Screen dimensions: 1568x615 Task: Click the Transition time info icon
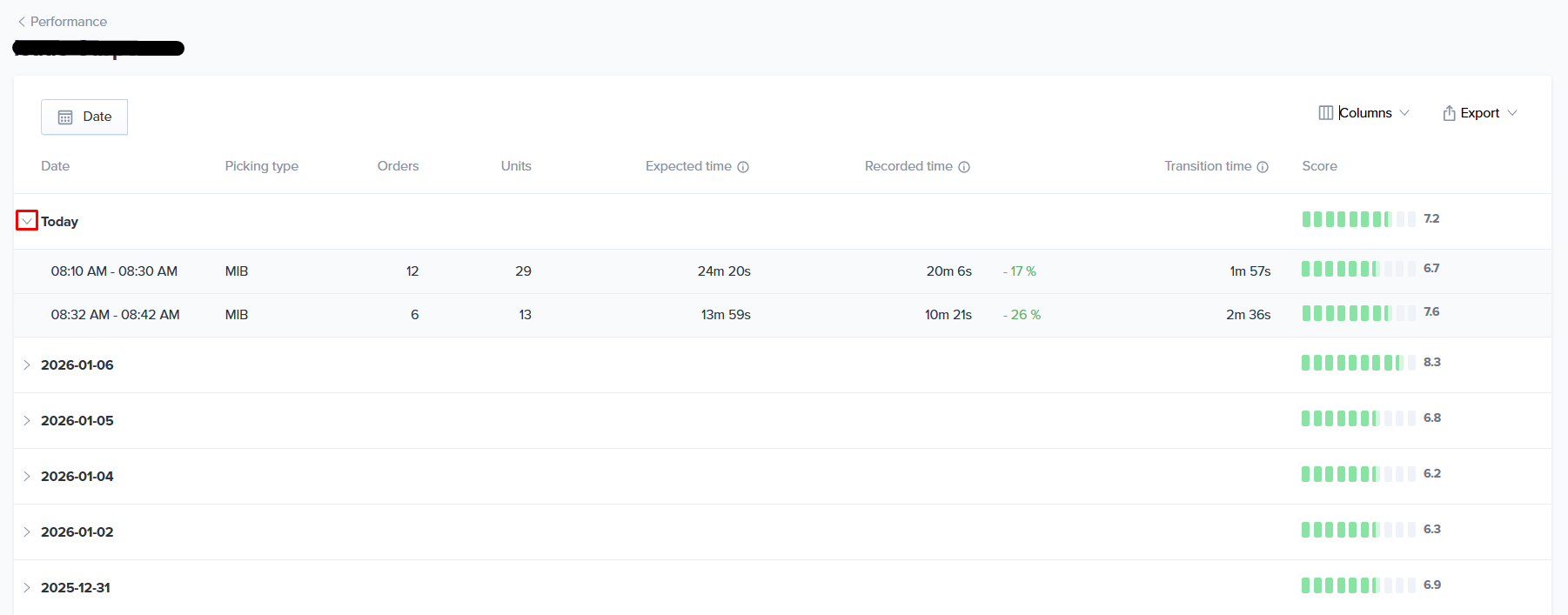pyautogui.click(x=1263, y=167)
